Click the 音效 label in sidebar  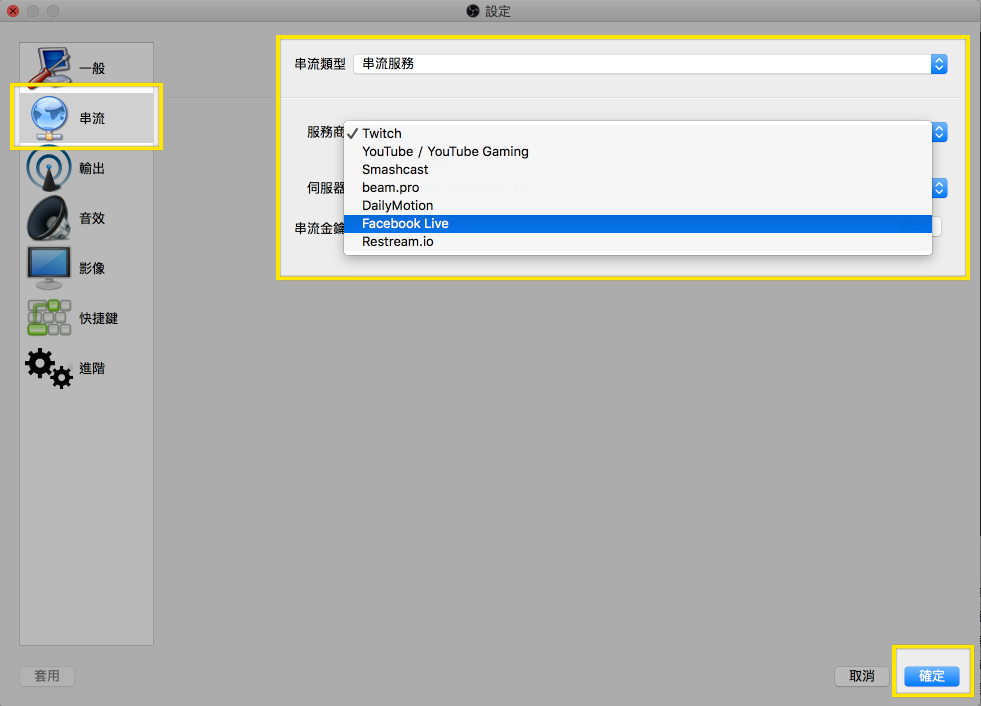(92, 218)
